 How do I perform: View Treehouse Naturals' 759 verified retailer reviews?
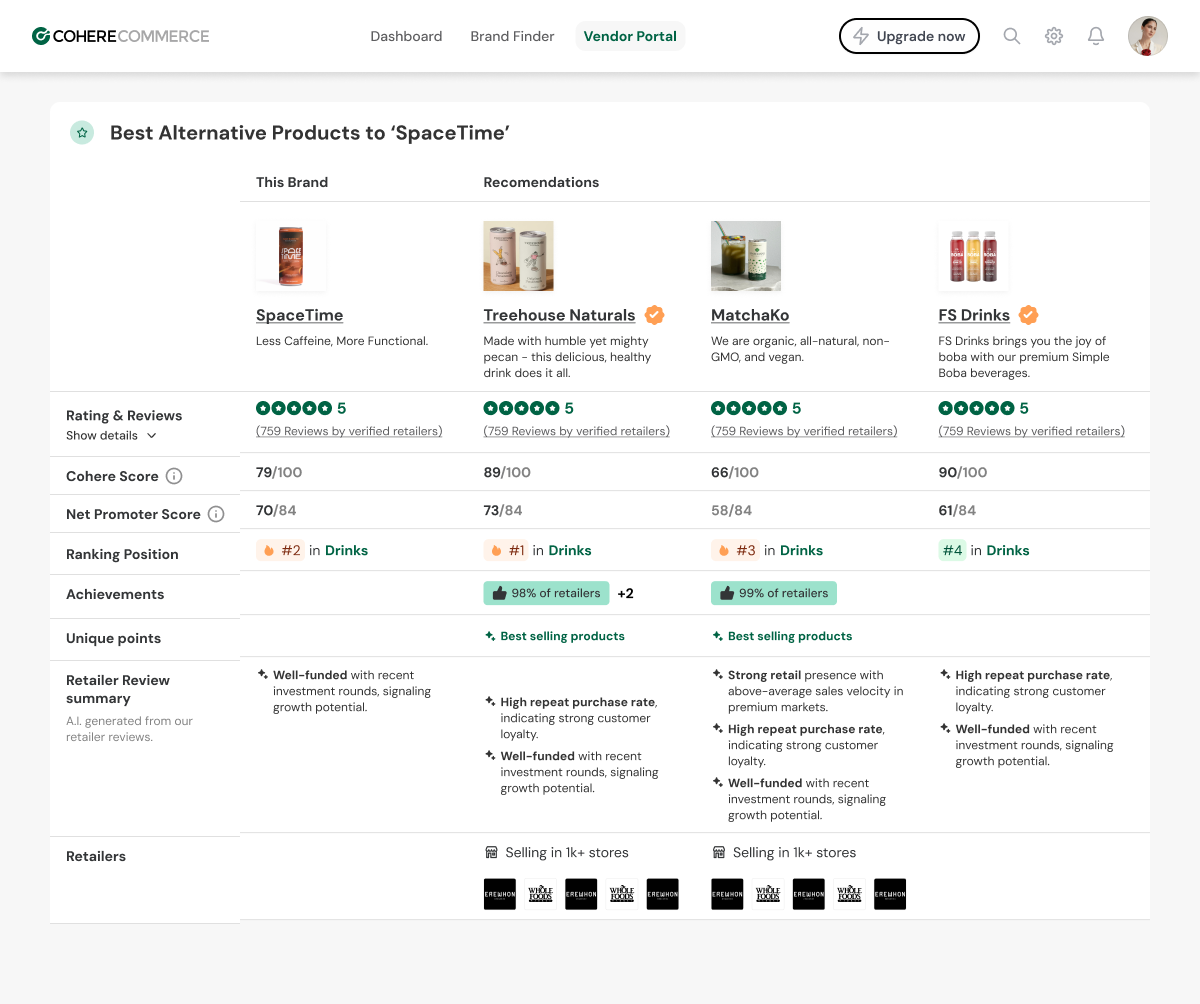(x=577, y=431)
